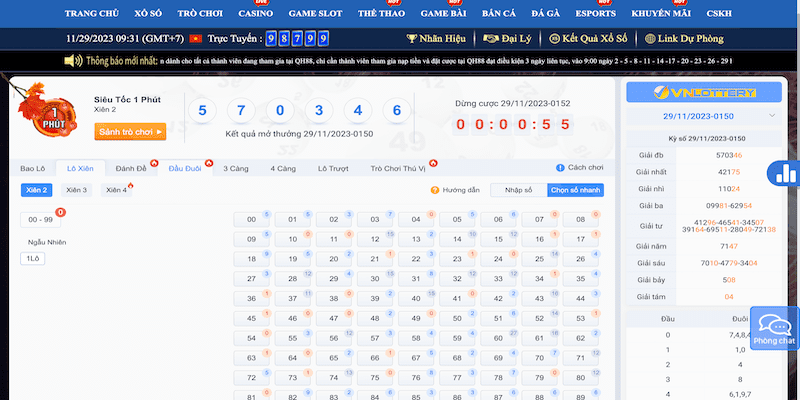Open the Phòng chat bubble icon
The width and height of the screenshot is (800, 400).
pyautogui.click(x=773, y=325)
